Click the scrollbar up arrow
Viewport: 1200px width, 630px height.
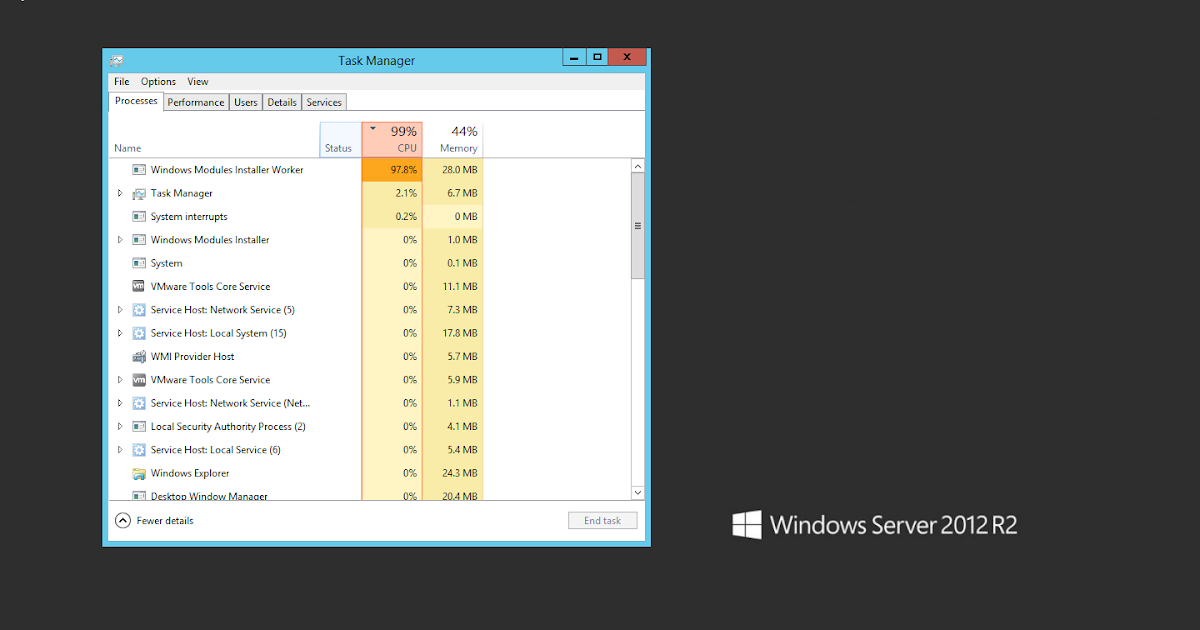638,166
